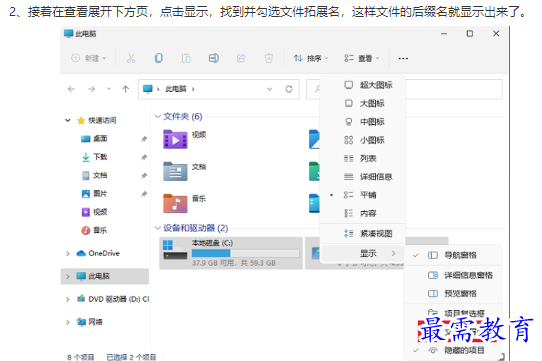The height and width of the screenshot is (361, 542).
Task: Choose 中图标 view option
Action: 363,122
